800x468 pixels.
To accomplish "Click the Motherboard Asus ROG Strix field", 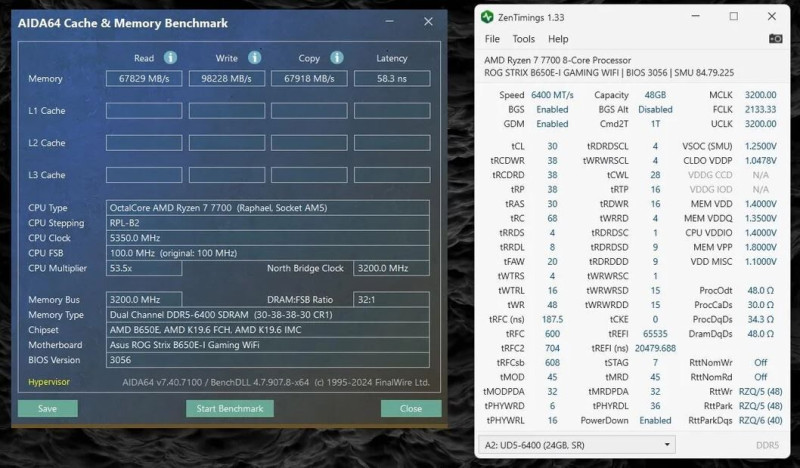I will (x=268, y=345).
